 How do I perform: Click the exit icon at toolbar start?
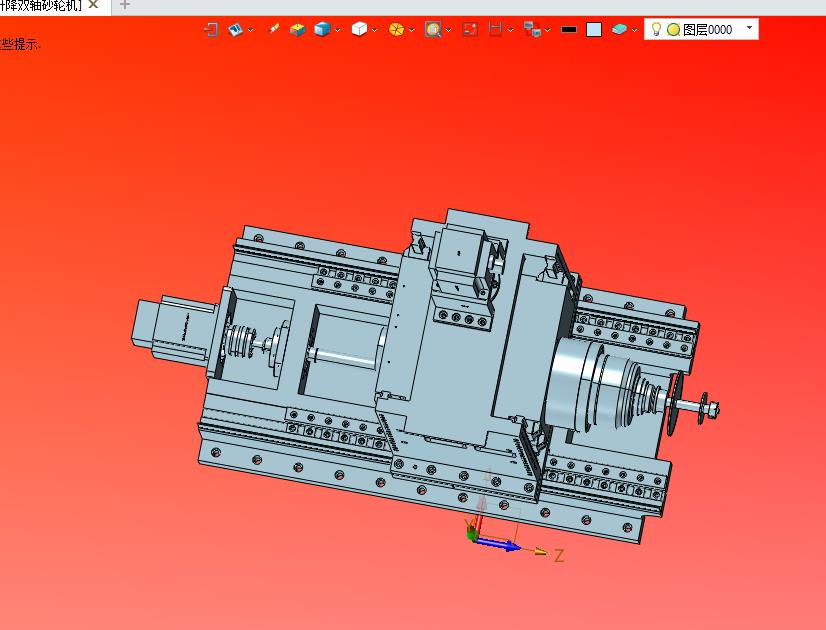point(211,29)
